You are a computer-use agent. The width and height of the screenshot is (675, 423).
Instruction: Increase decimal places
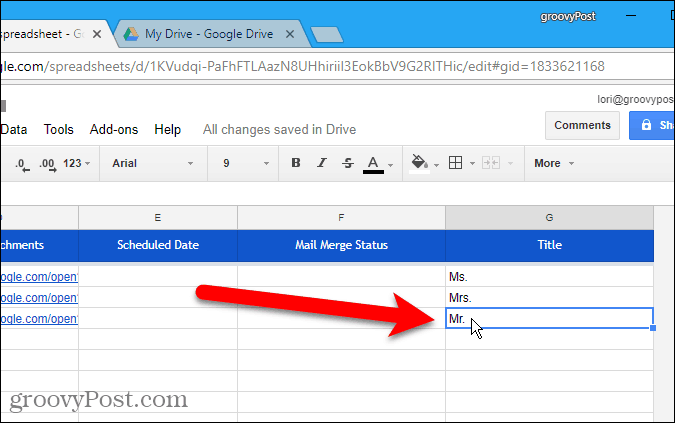[47, 164]
